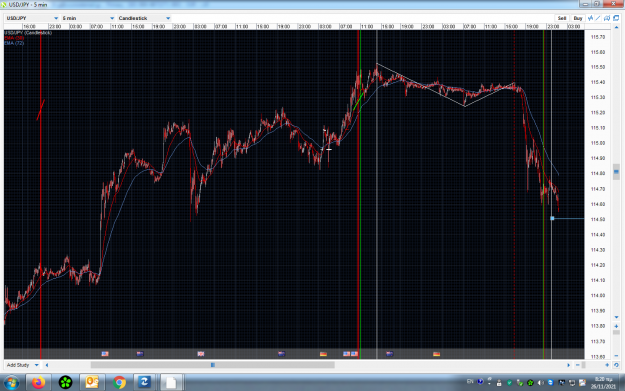The height and width of the screenshot is (391, 625).
Task: Click the reset chart view icon
Action: tap(616, 365)
